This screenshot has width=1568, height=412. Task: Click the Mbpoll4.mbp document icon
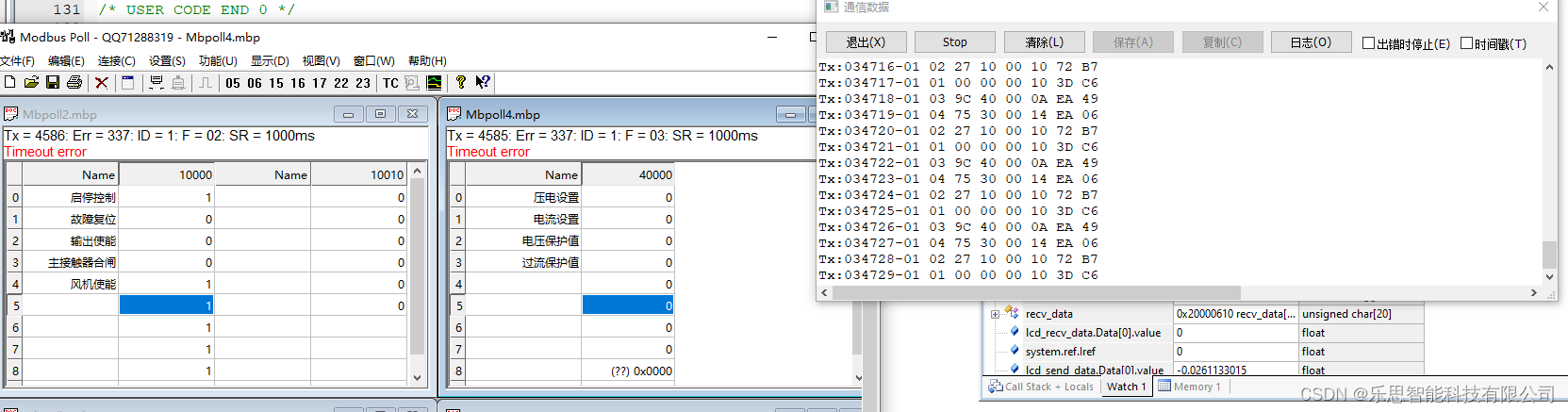[x=454, y=114]
